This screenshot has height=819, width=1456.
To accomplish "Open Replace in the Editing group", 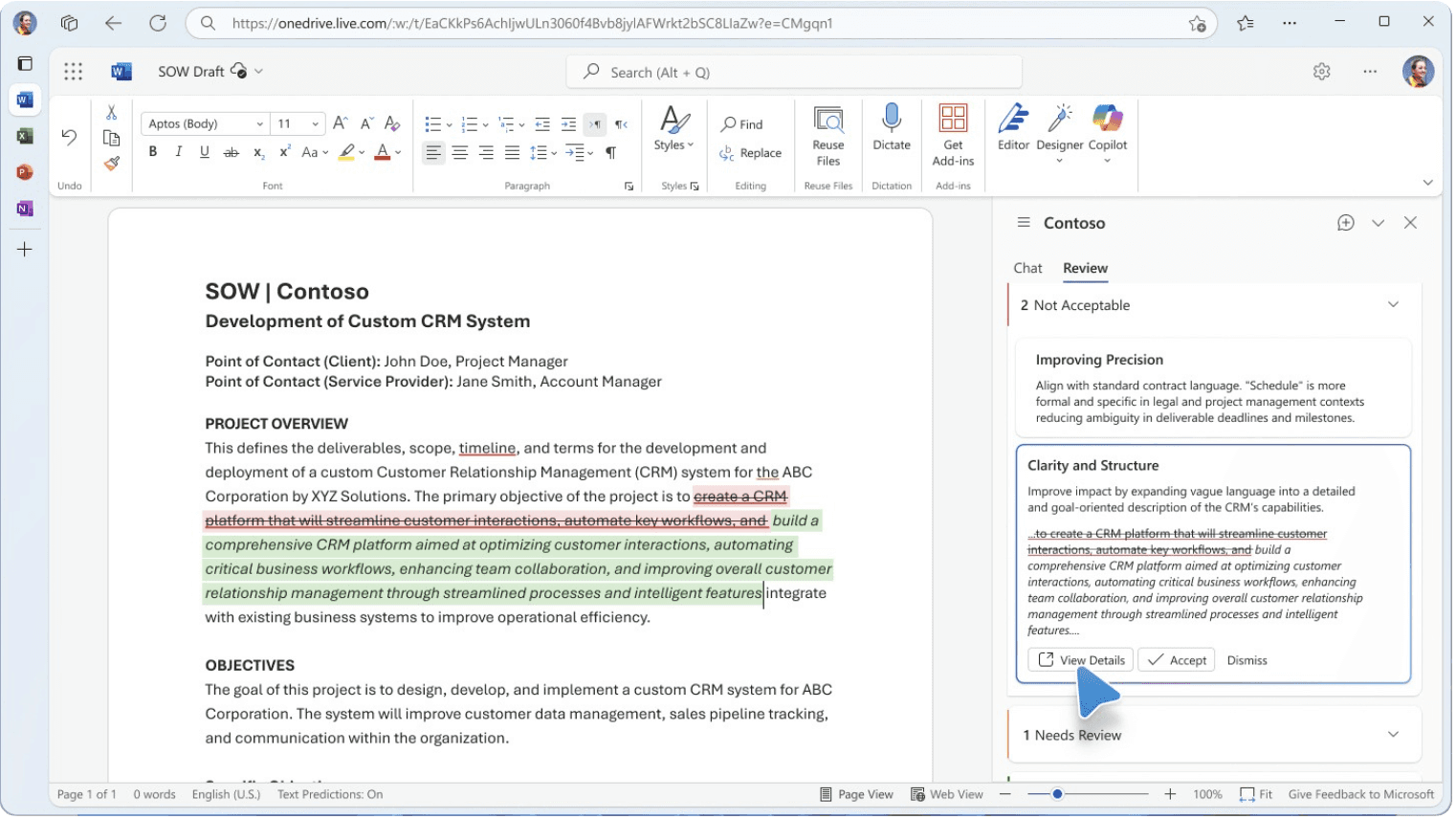I will 751,153.
